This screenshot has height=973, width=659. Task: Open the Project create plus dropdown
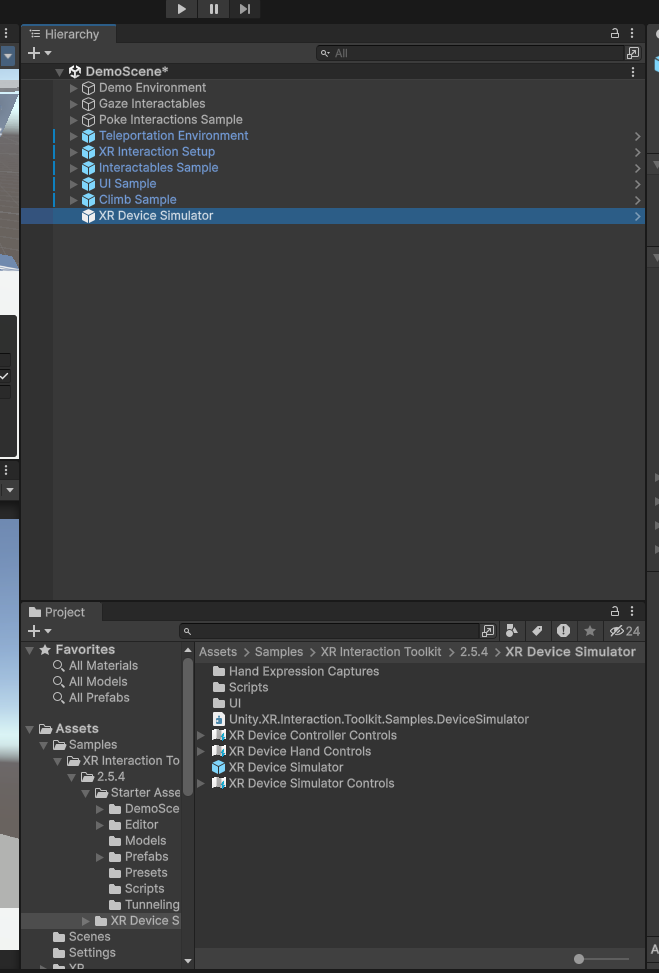[39, 631]
